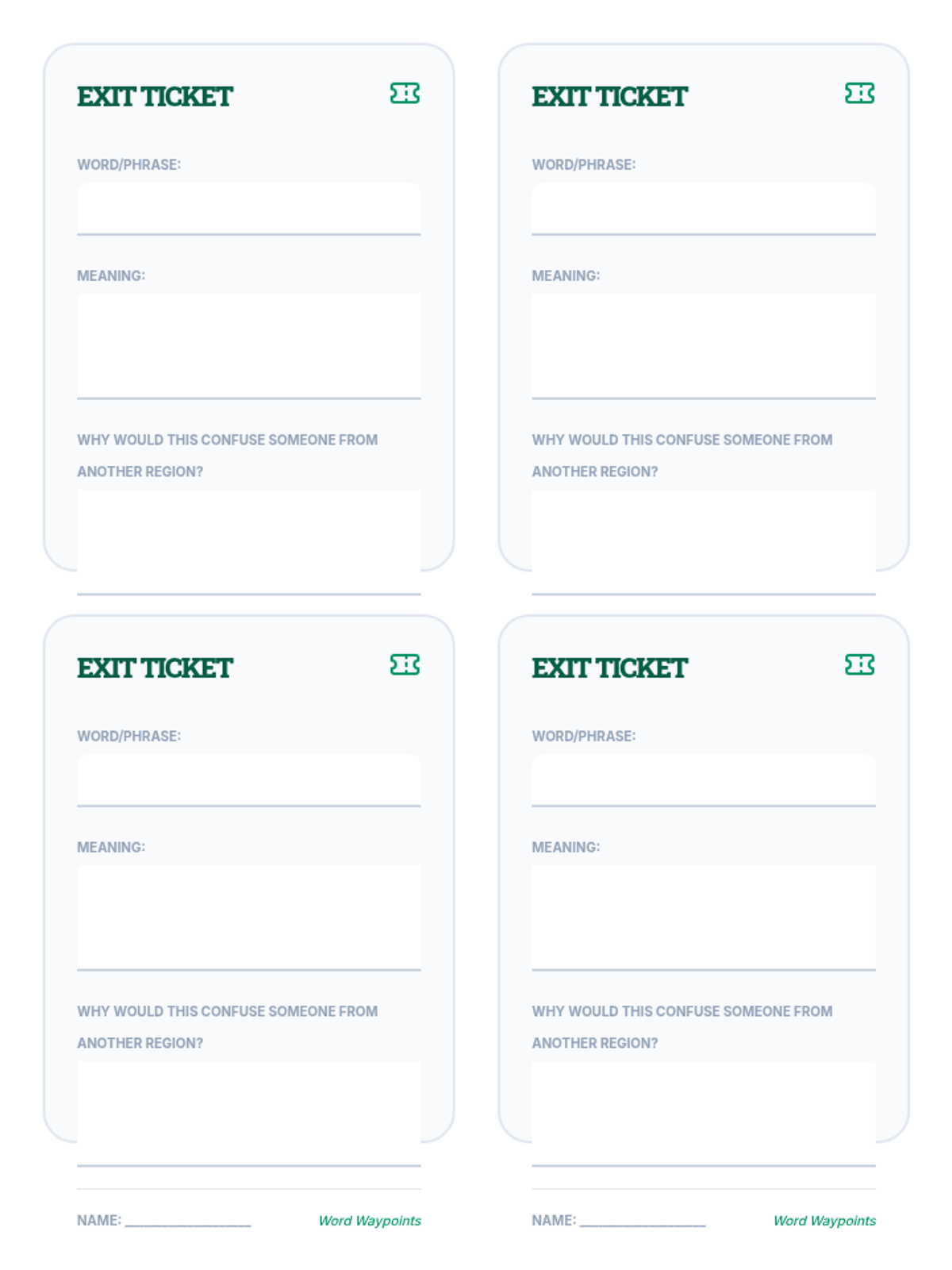Click the ticket icon on top-left card
Image resolution: width=952 pixels, height=1270 pixels.
click(405, 94)
